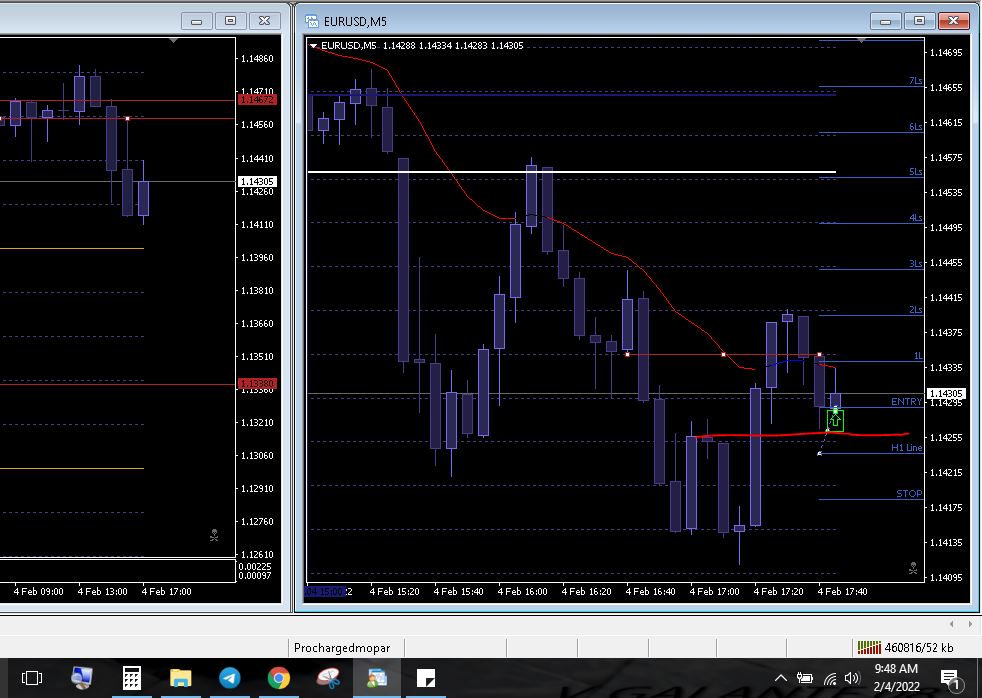Minimize the left chart window
The image size is (982, 698).
coord(197,21)
